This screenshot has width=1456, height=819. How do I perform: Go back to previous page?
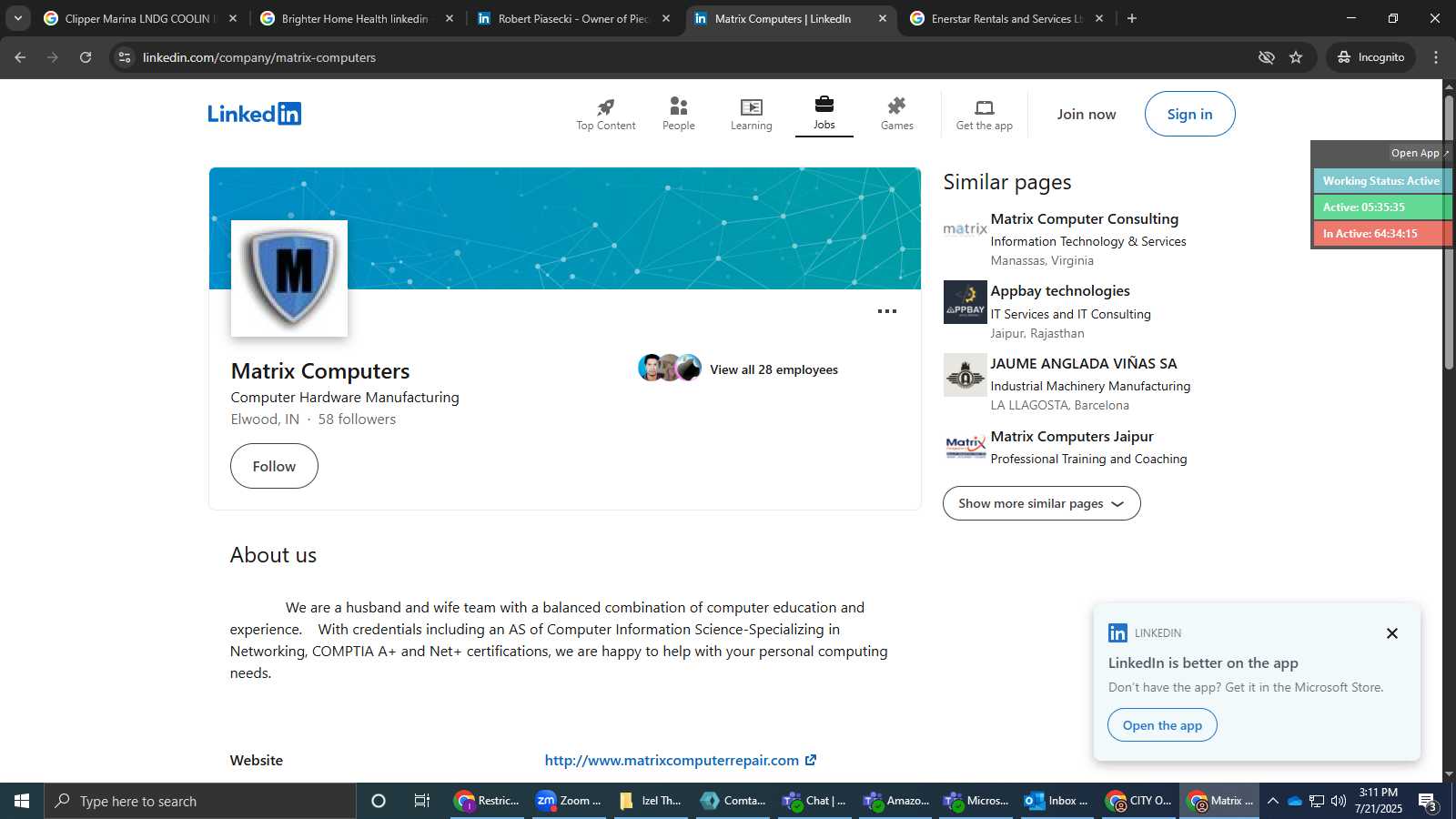20,57
